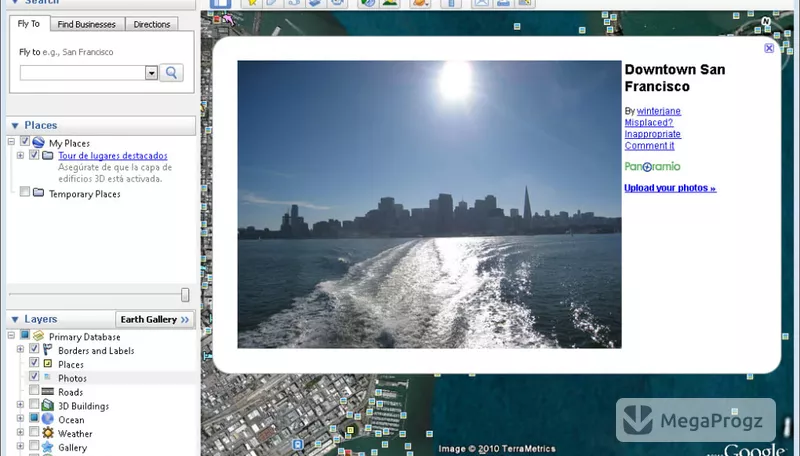Viewport: 800px width, 456px height.
Task: Toggle the sidebar with blue toolbar icon
Action: coord(221,3)
